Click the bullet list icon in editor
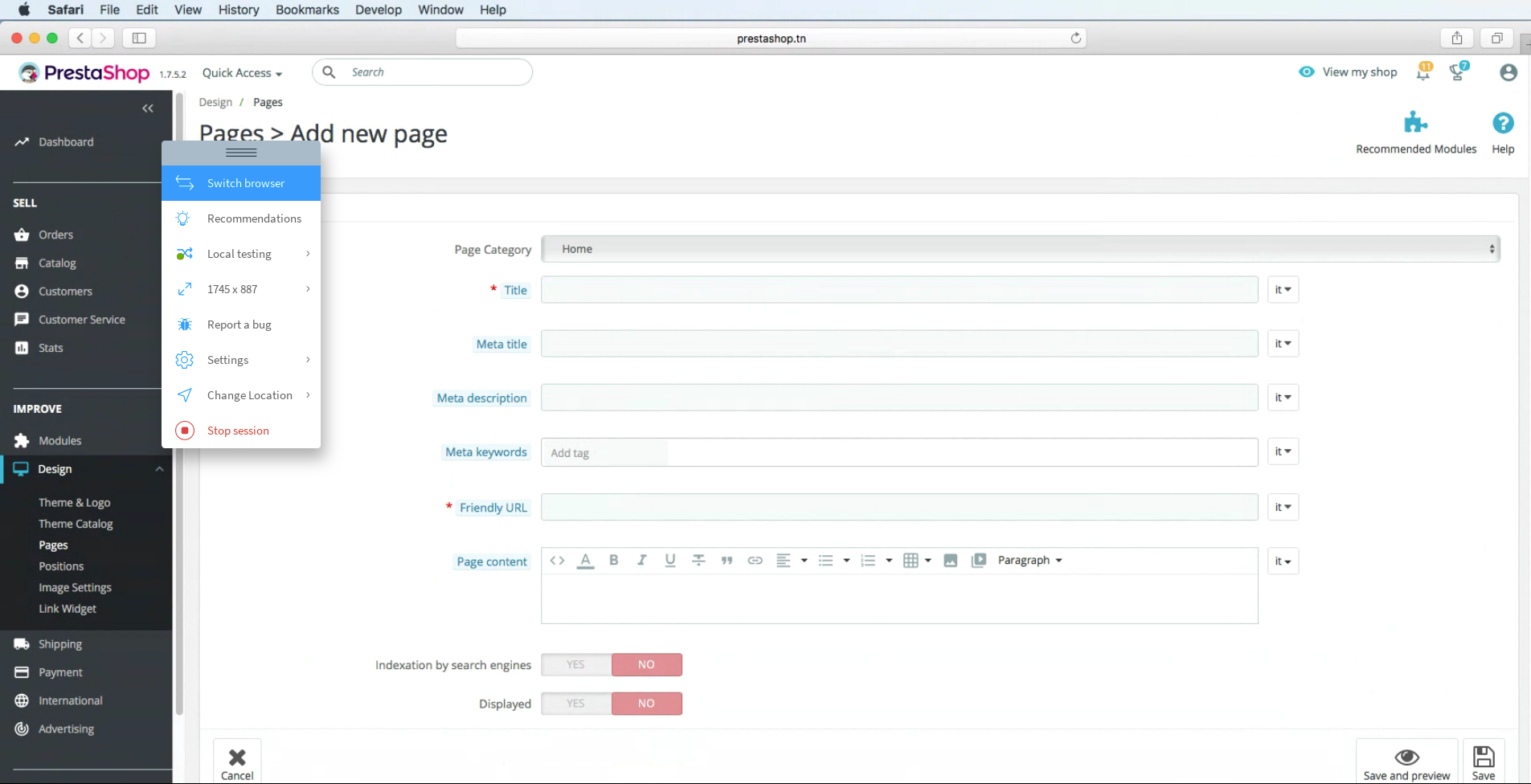This screenshot has width=1531, height=784. click(825, 561)
